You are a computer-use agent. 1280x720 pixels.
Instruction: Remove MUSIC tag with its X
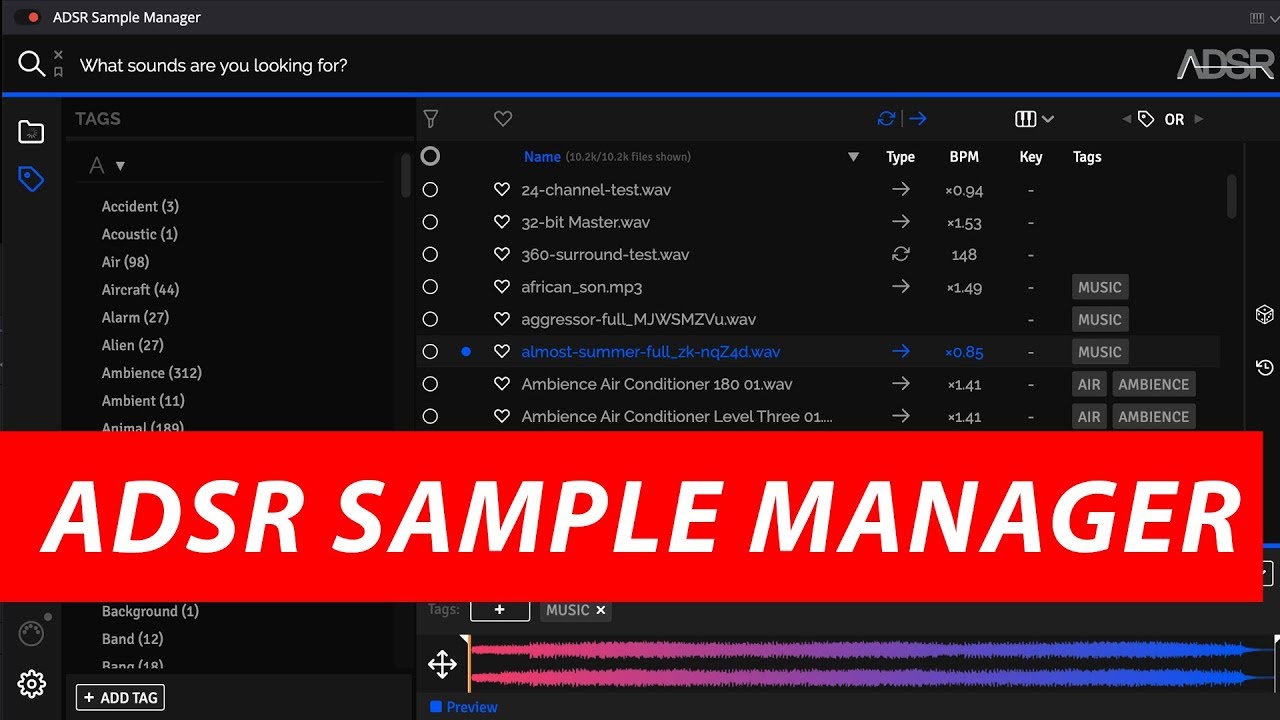click(x=601, y=610)
